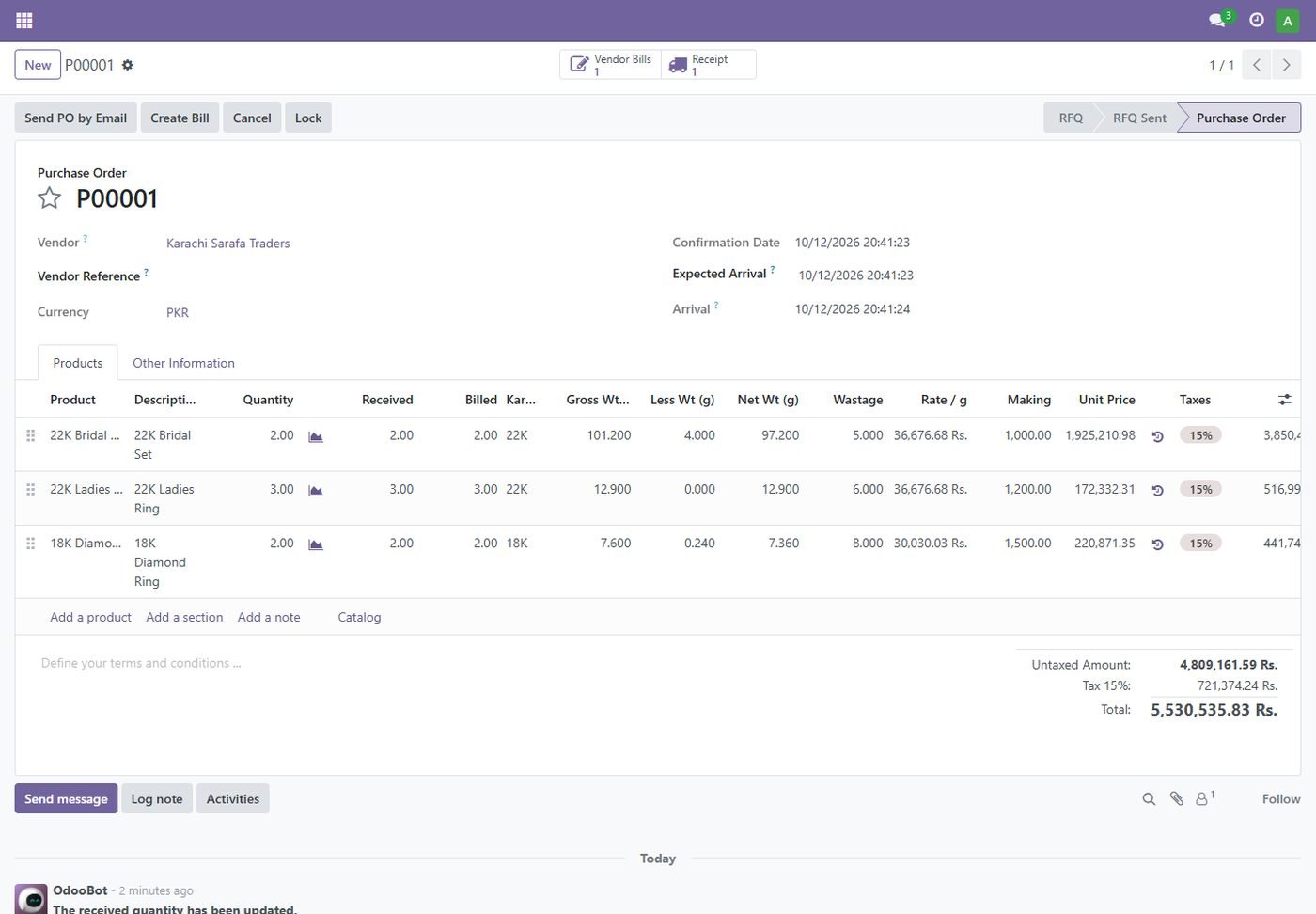Follow this purchase order
The height and width of the screenshot is (914, 1316).
pos(1281,798)
